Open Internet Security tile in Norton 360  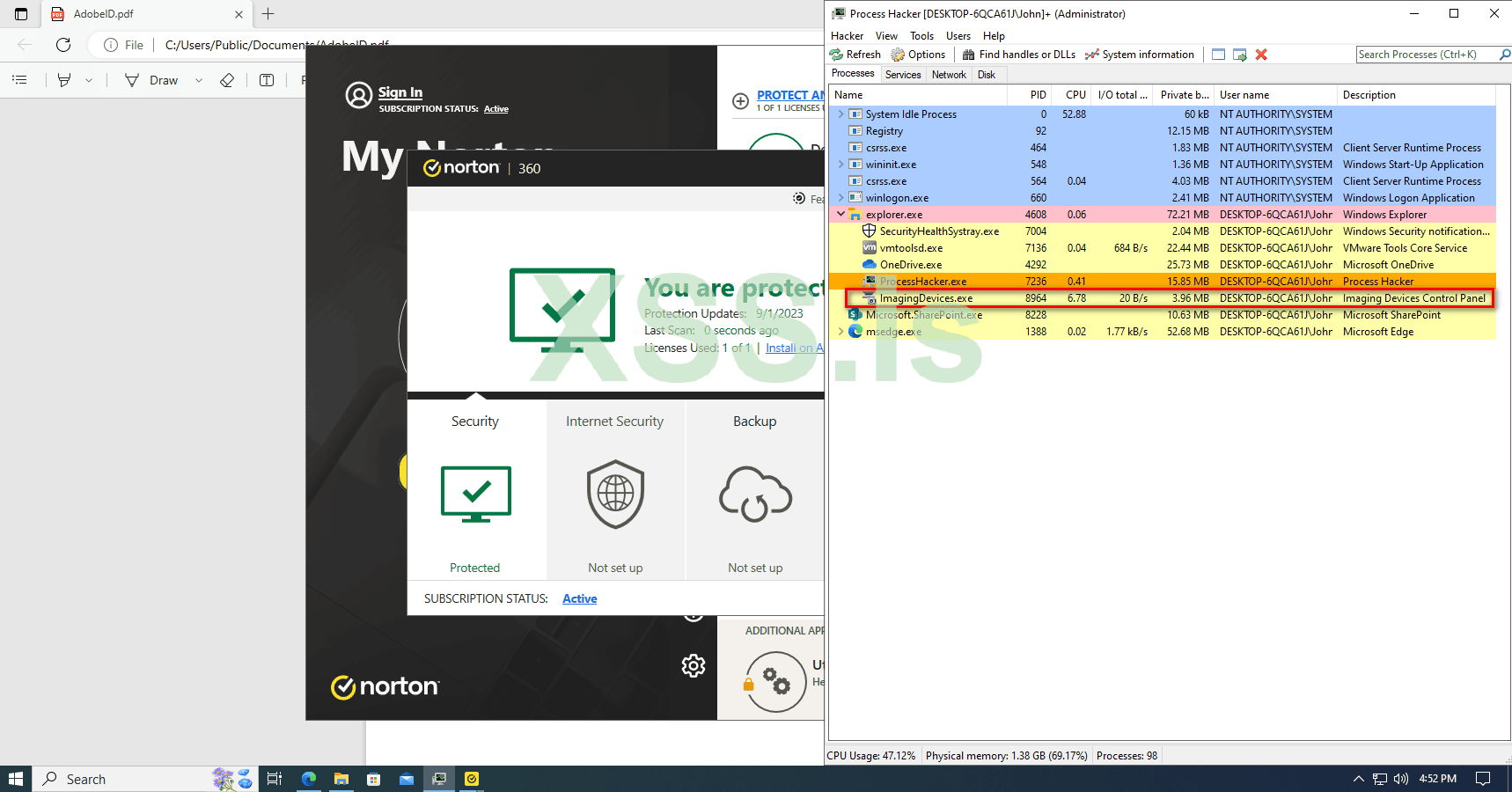(x=615, y=490)
